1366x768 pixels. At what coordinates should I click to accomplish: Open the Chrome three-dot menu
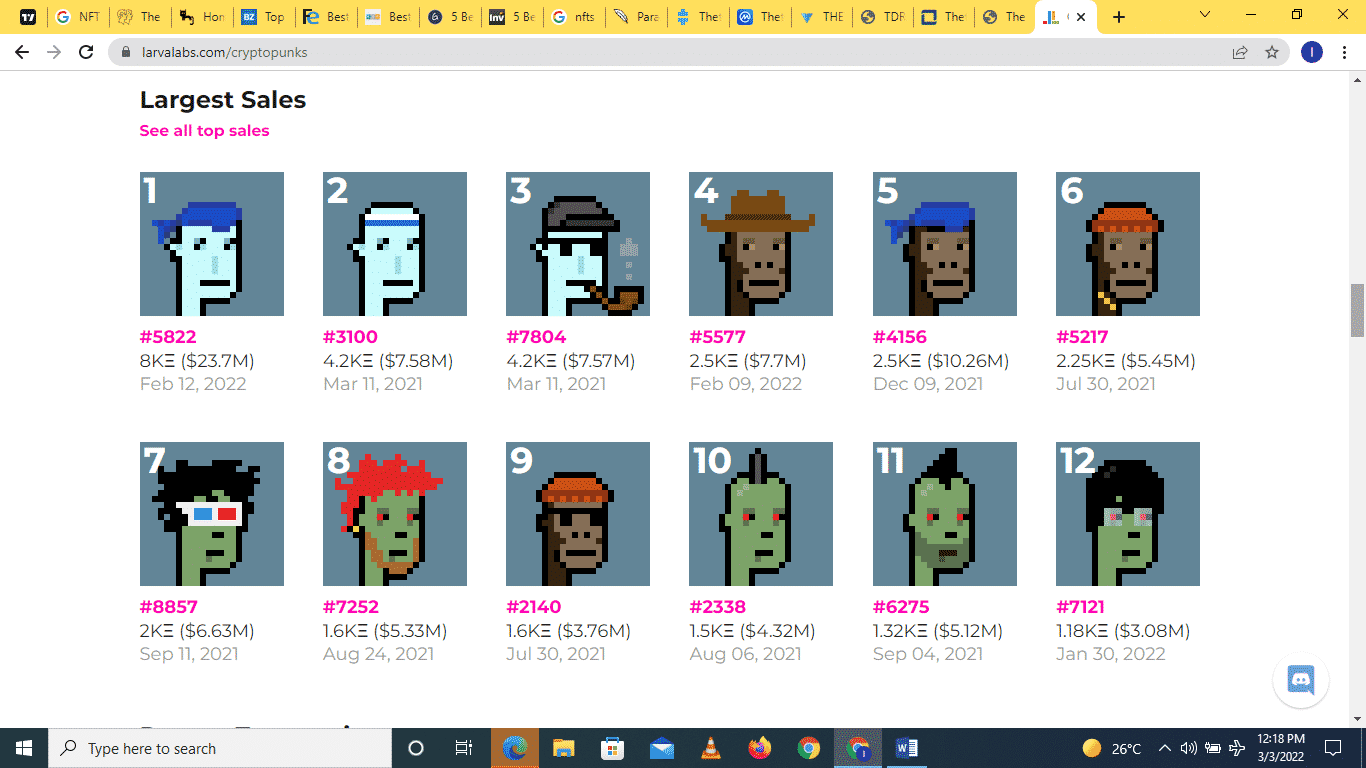1344,52
